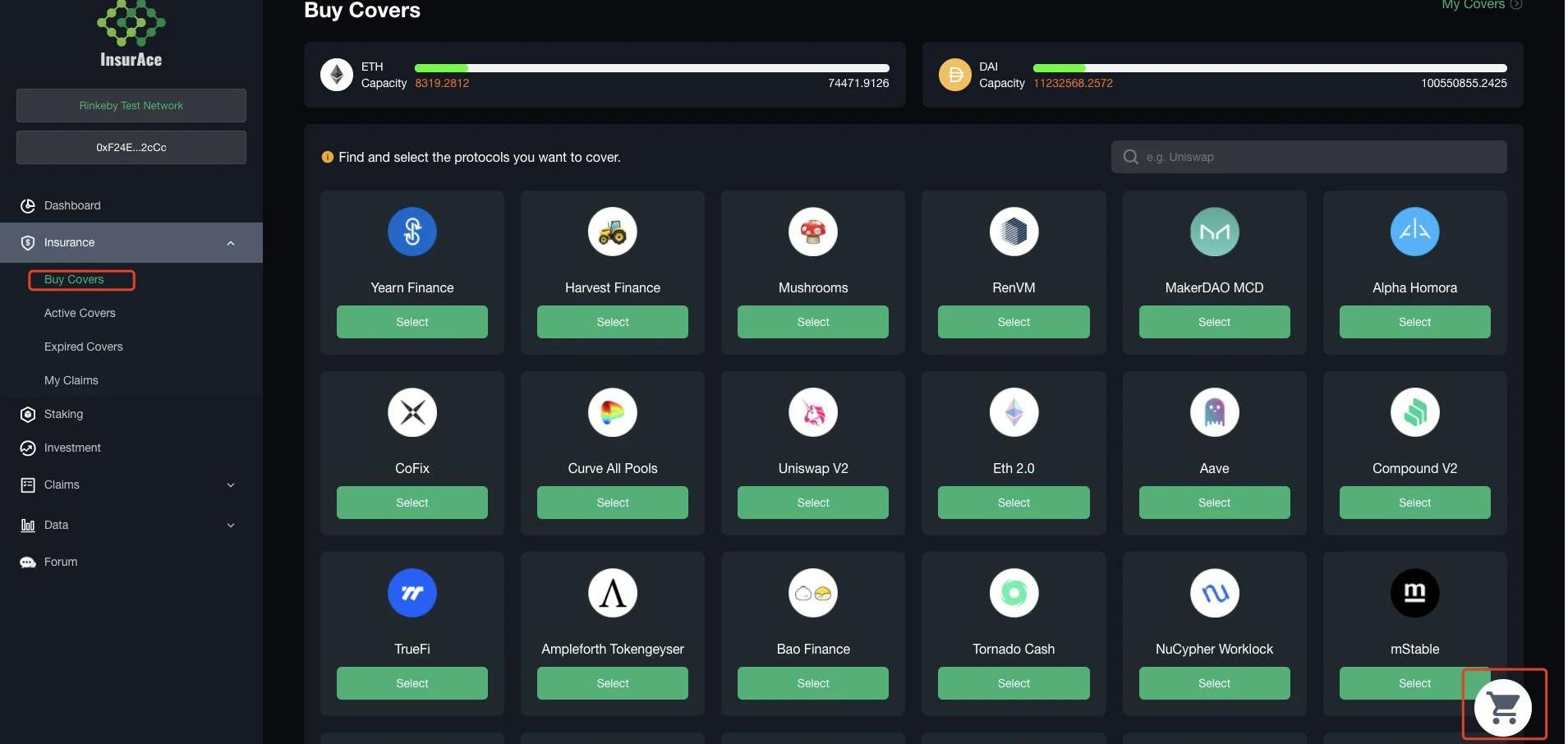Click the Curve All Pools label
The width and height of the screenshot is (1568, 744).
click(x=613, y=469)
